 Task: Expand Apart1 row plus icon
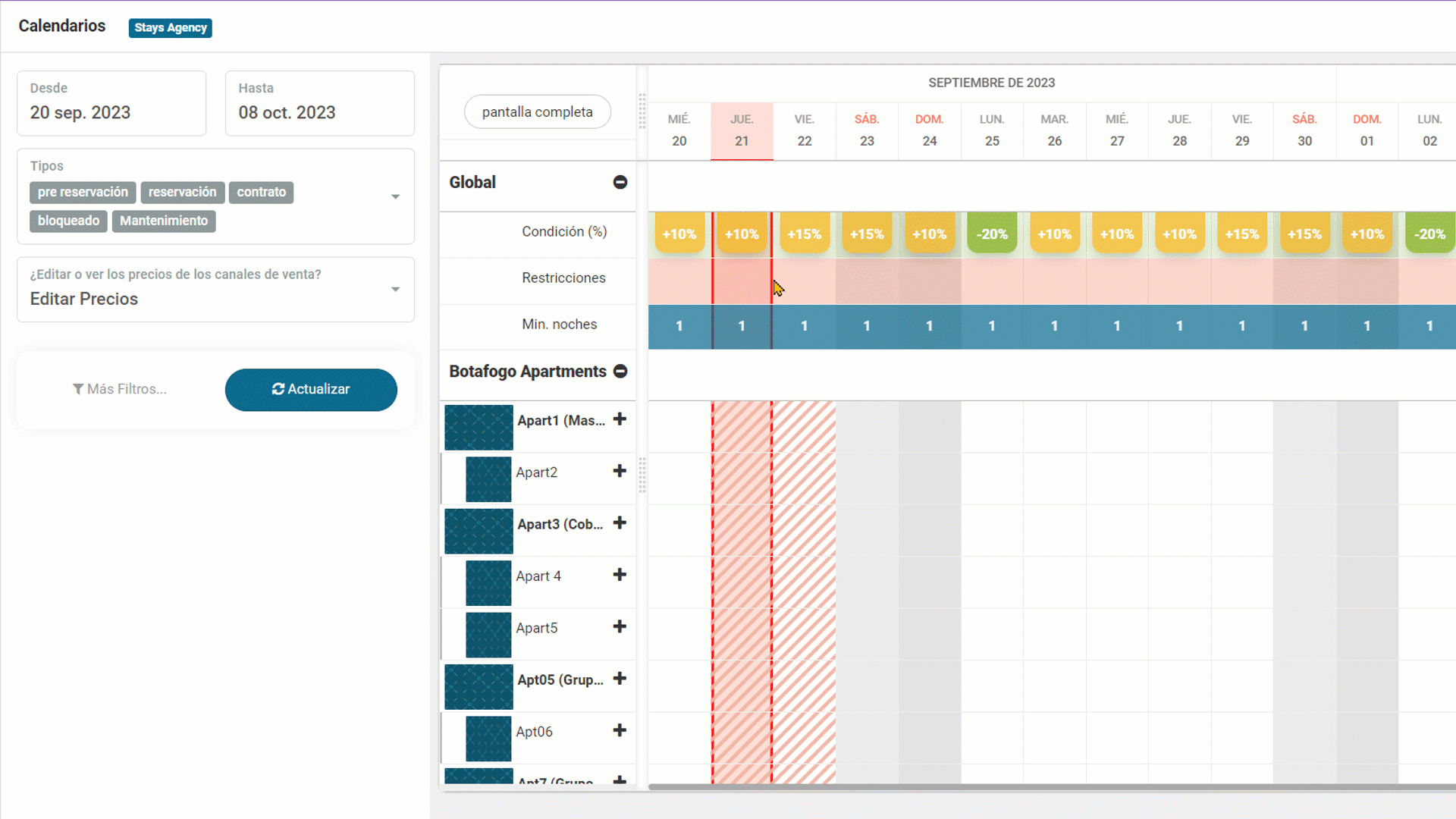pyautogui.click(x=620, y=419)
